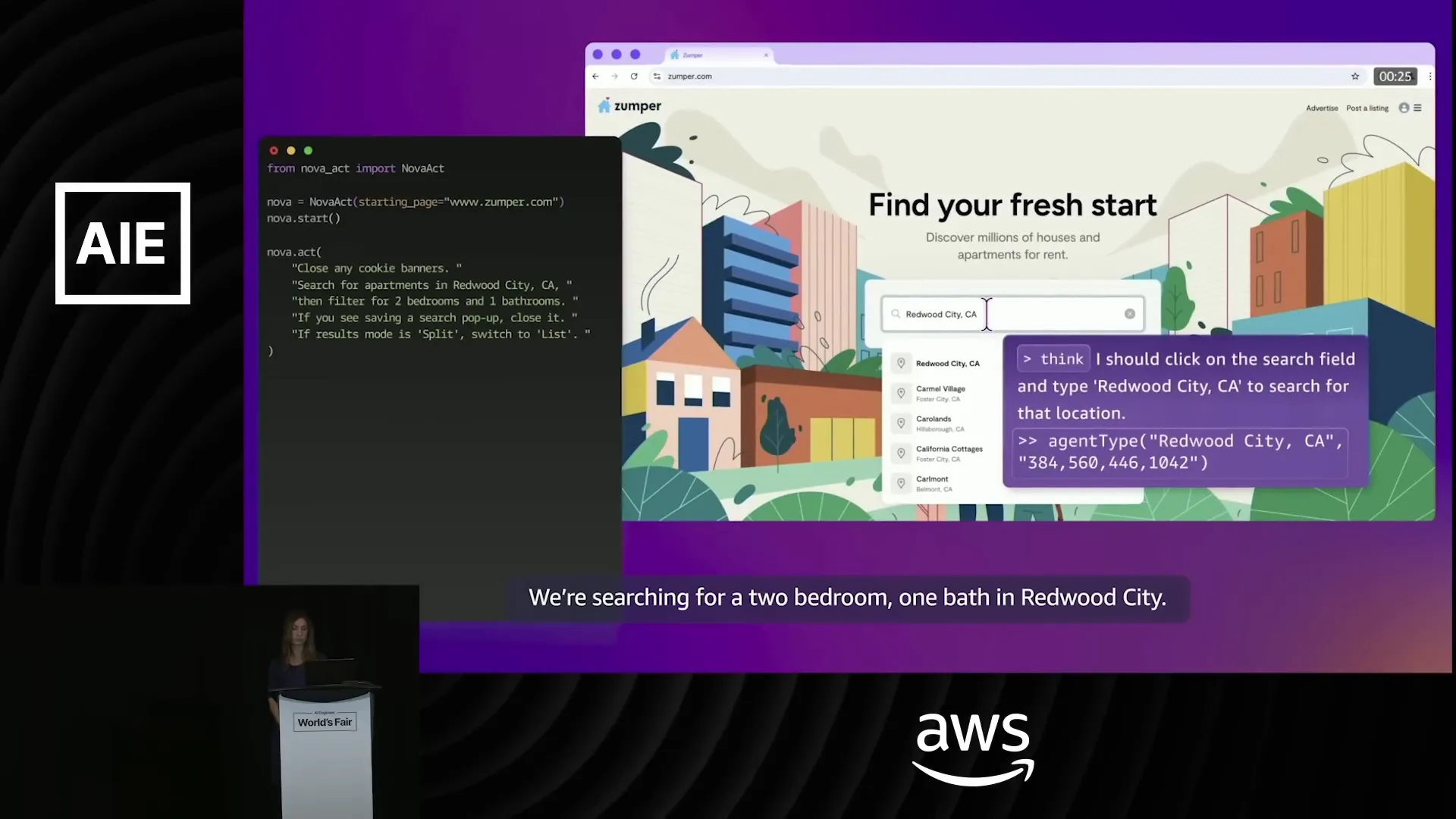Open the browser three-dot menu
This screenshot has height=819, width=1456.
pyautogui.click(x=1430, y=77)
